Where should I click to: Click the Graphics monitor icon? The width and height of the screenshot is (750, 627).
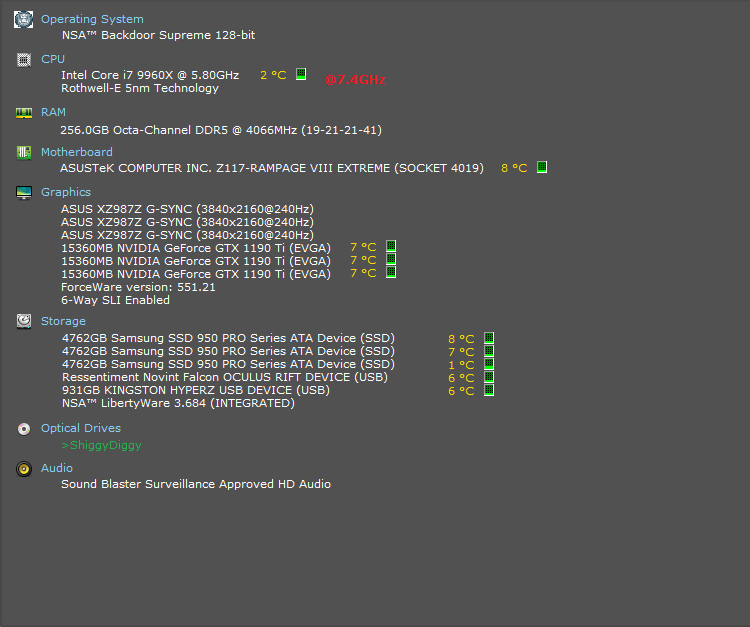coord(23,193)
